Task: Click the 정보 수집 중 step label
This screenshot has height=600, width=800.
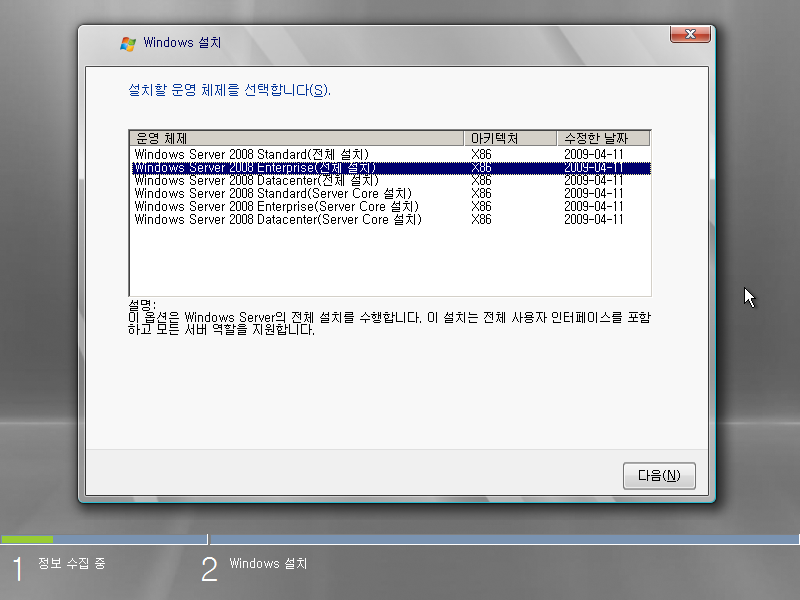Action: click(71, 563)
